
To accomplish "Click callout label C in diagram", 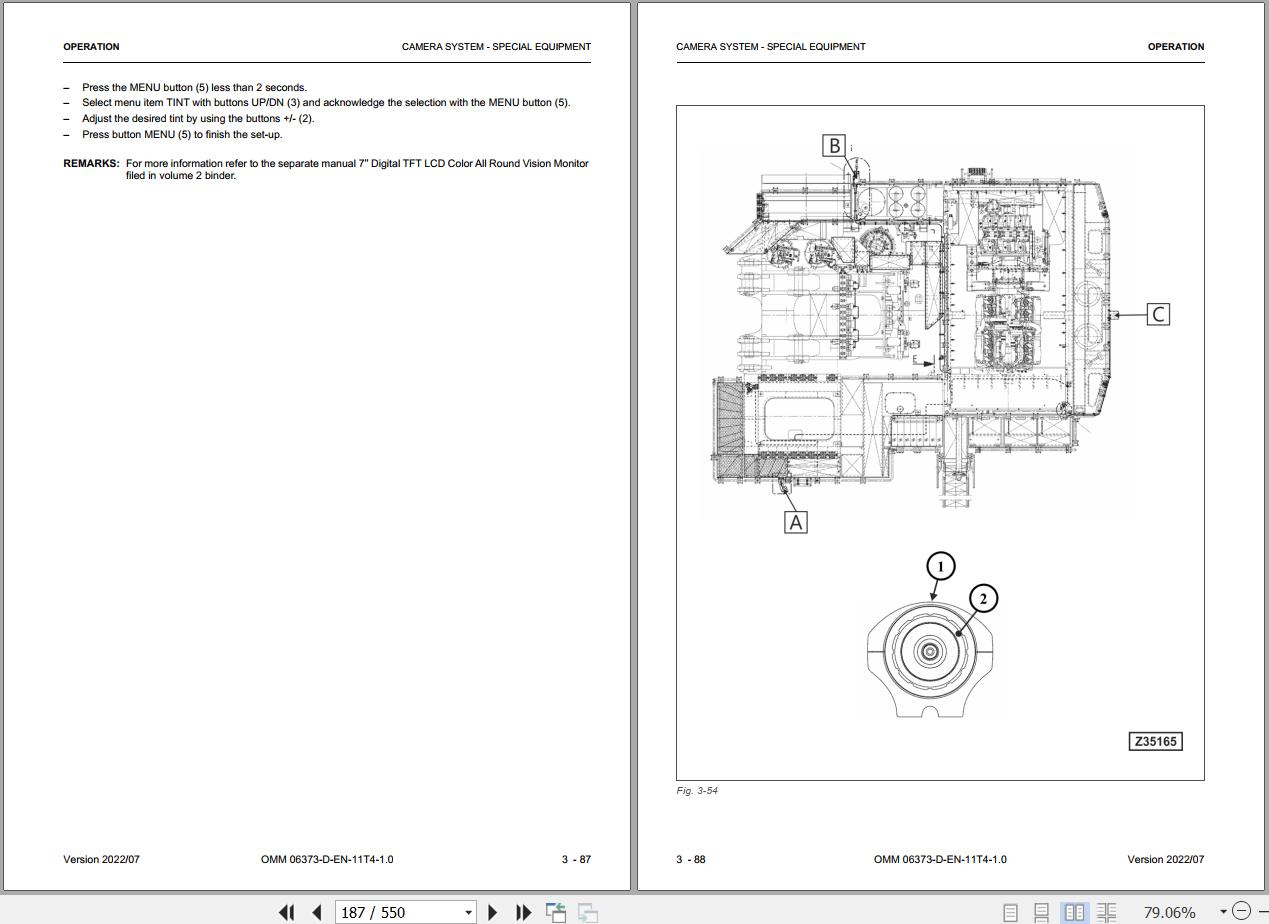I will click(1158, 314).
